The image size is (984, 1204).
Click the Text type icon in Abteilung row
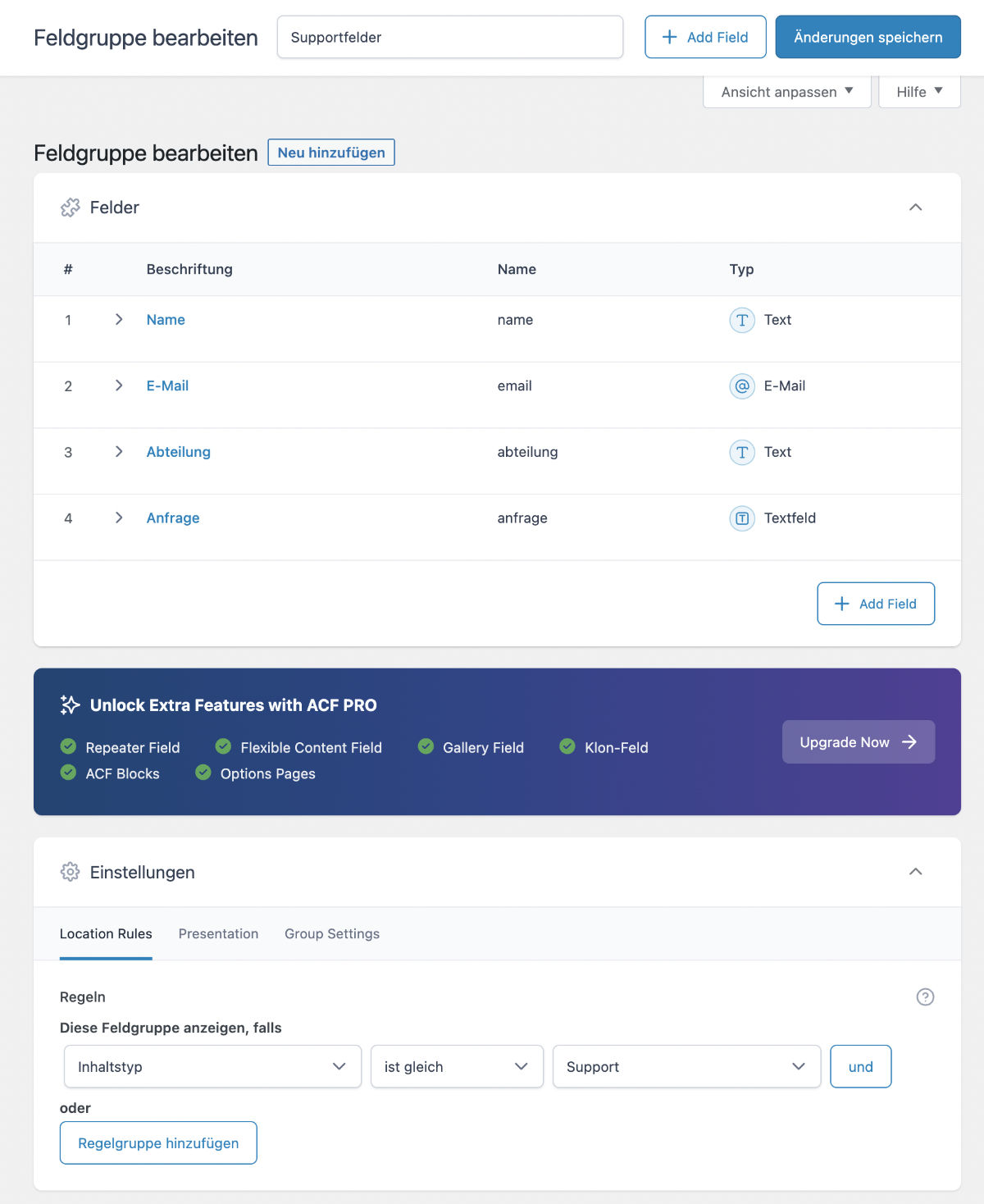pyautogui.click(x=742, y=452)
